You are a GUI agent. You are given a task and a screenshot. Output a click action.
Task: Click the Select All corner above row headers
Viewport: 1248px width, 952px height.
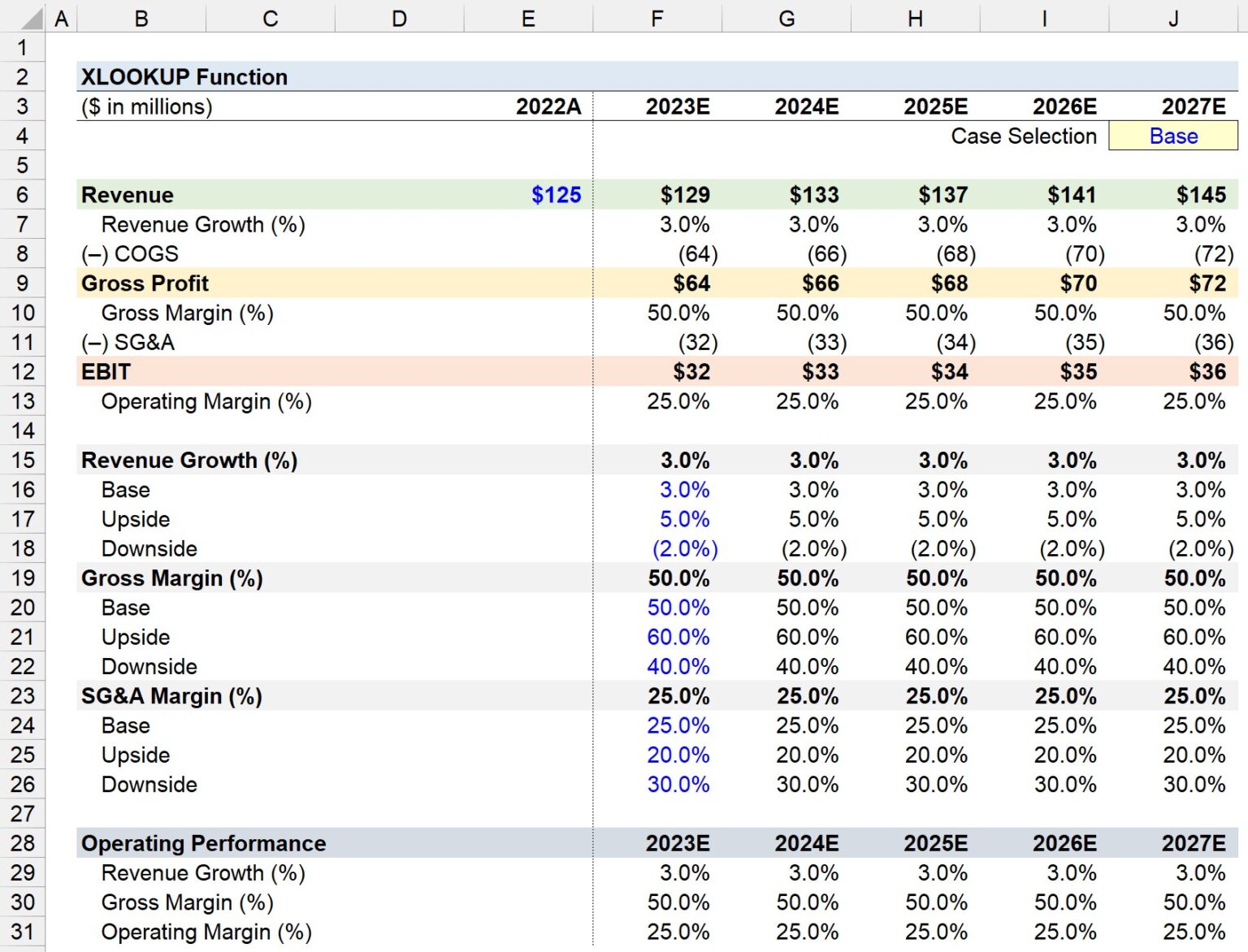click(32, 17)
